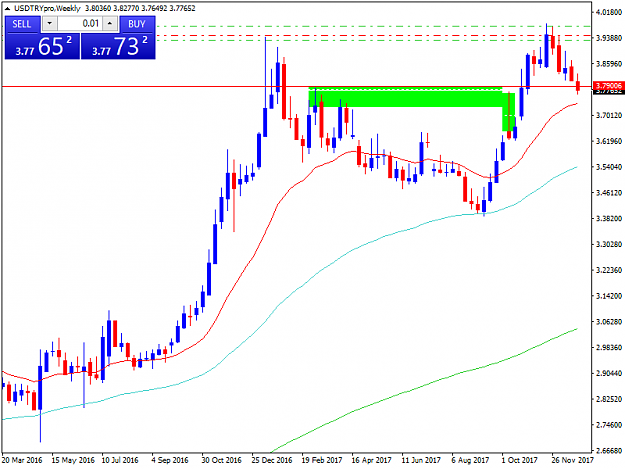The width and height of the screenshot is (625, 469).
Task: Click the 15 May 2016 date label
Action: 73,460
